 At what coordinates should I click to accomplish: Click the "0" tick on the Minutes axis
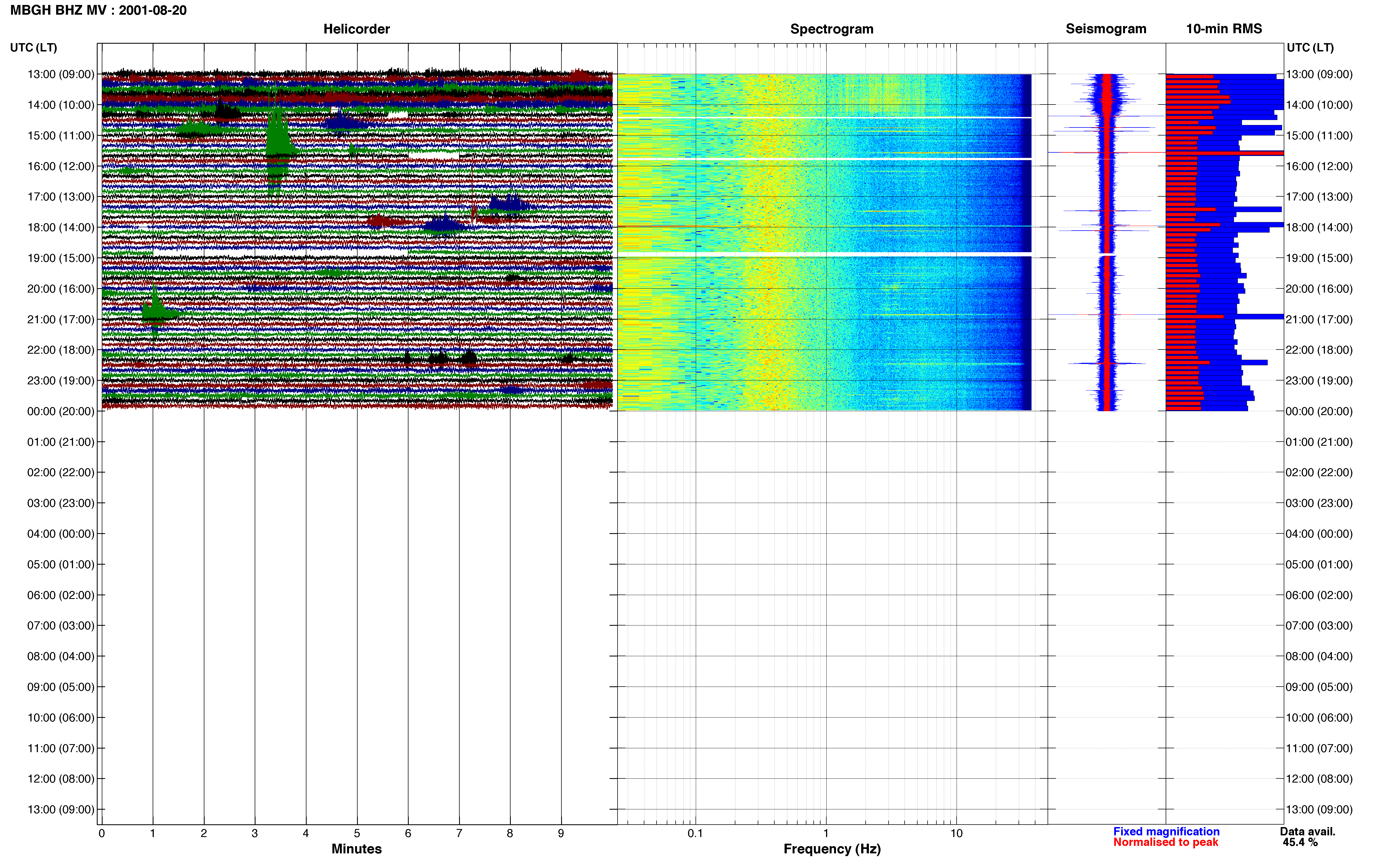[101, 833]
